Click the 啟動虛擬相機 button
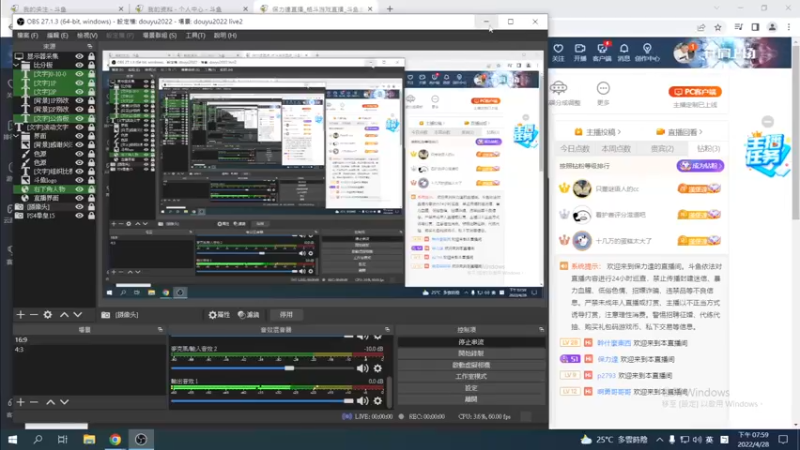The width and height of the screenshot is (800, 450). [471, 365]
